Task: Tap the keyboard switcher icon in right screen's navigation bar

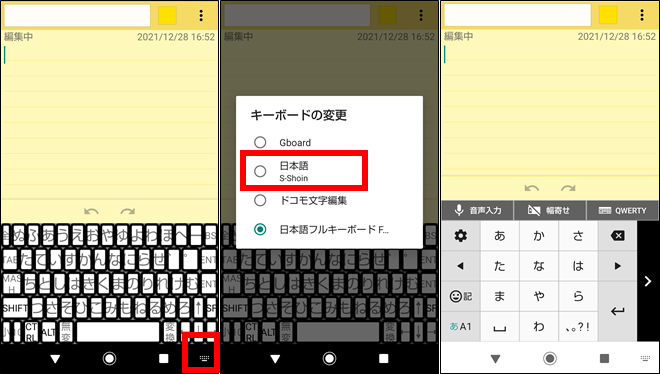Action: click(x=645, y=358)
